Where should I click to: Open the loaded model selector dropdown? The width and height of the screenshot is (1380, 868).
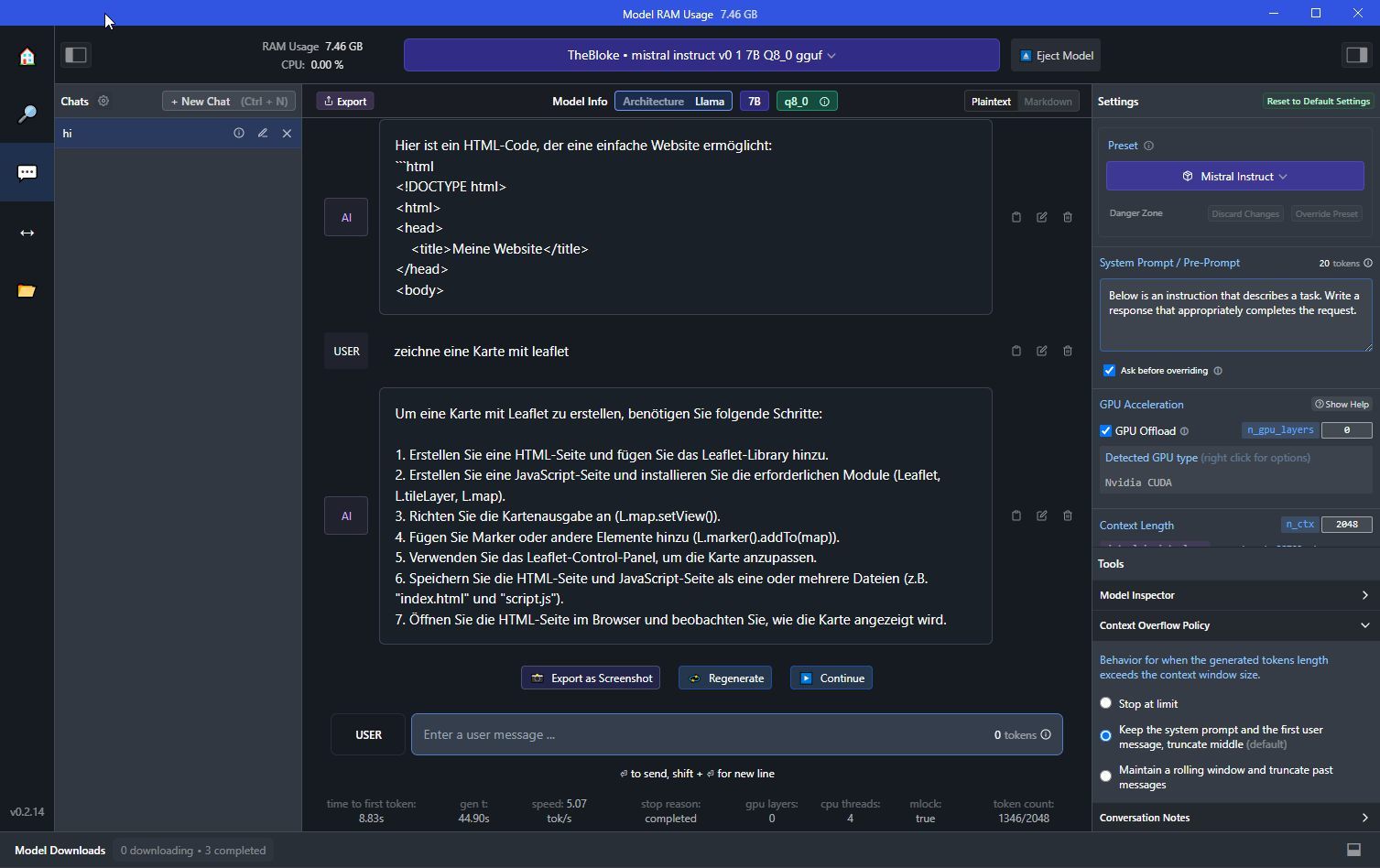(701, 55)
